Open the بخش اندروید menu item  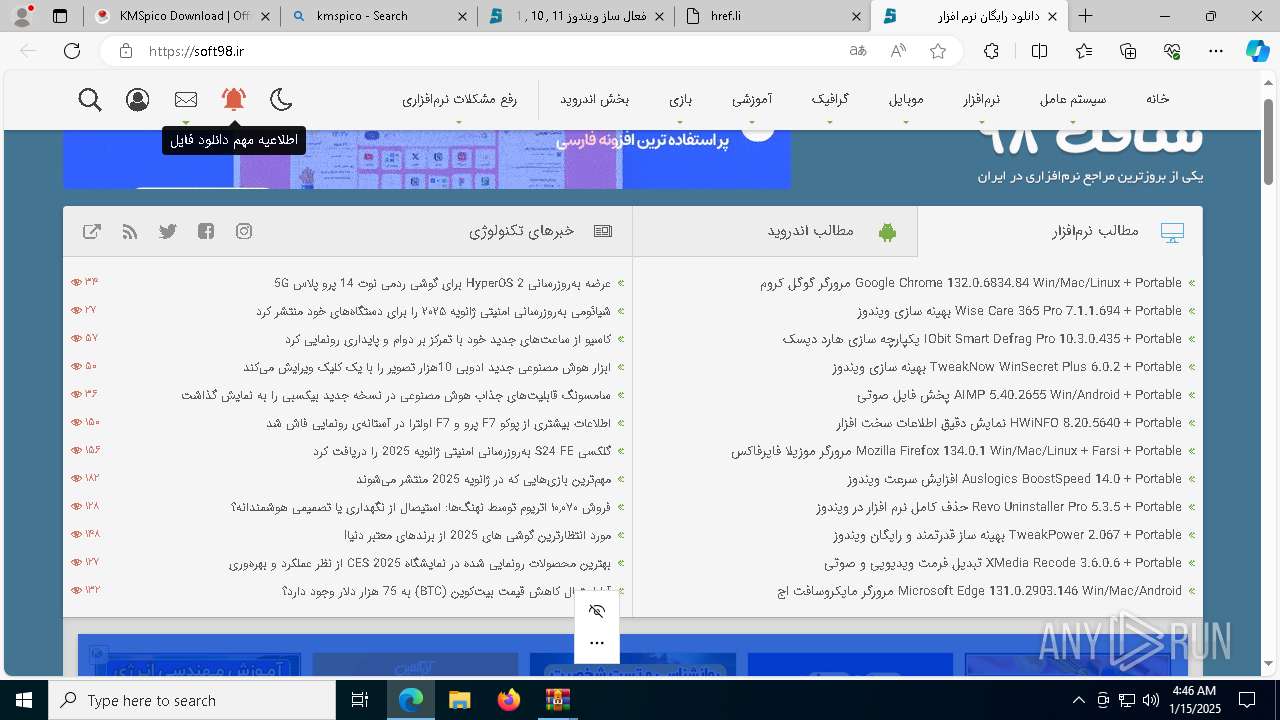pos(594,99)
